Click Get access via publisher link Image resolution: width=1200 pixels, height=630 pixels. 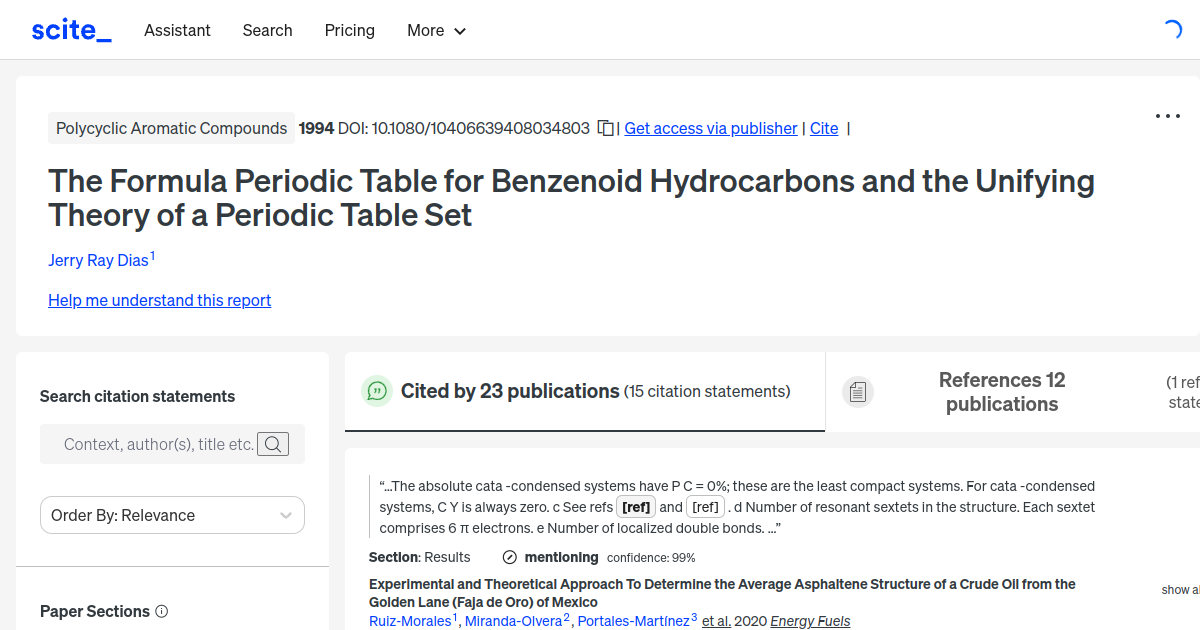[710, 128]
